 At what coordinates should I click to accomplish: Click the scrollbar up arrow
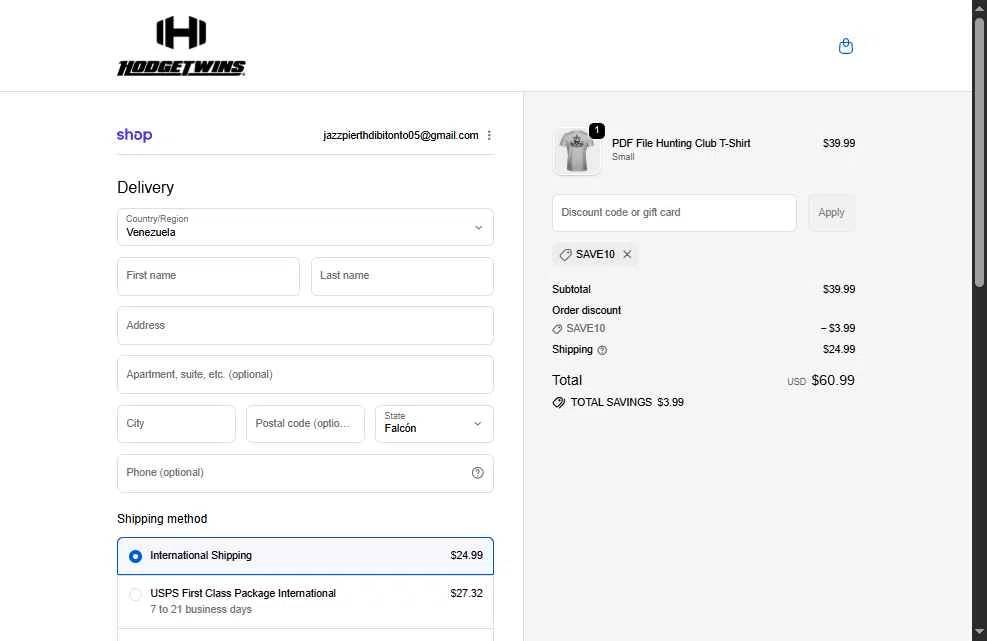[979, 7]
